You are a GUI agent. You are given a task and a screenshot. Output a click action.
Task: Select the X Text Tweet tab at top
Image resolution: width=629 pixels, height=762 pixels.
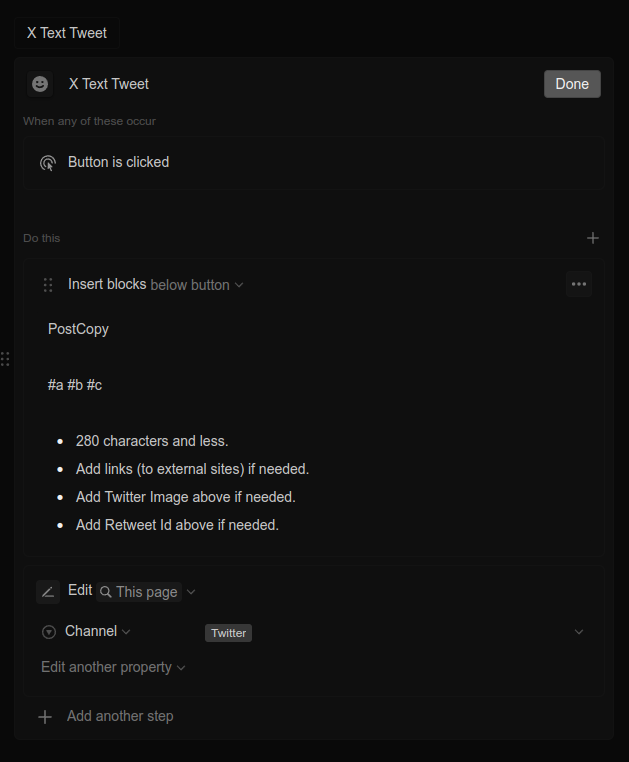67,33
